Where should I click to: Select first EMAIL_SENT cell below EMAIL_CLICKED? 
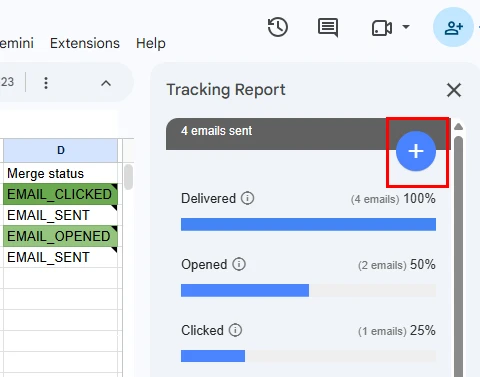(x=61, y=215)
